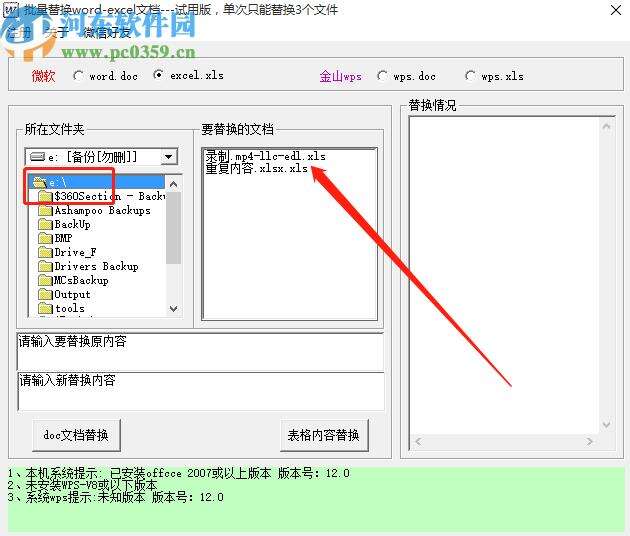Viewport: 630px width, 536px height.
Task: Click the folder icon of Ashampoo Backups
Action: pos(45,211)
